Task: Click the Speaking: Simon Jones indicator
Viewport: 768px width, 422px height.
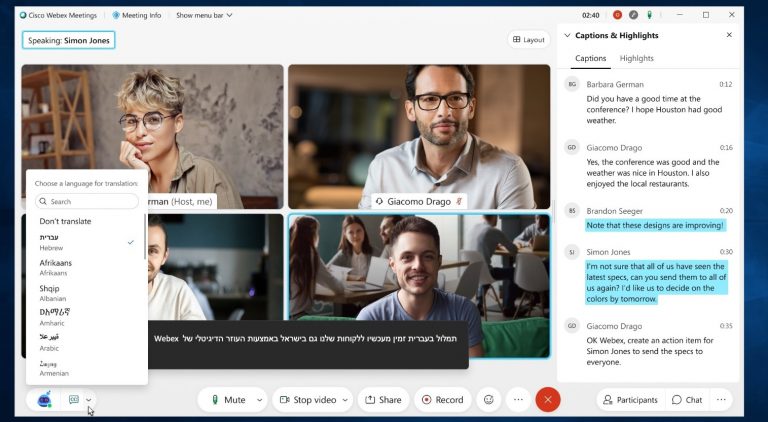Action: (69, 41)
